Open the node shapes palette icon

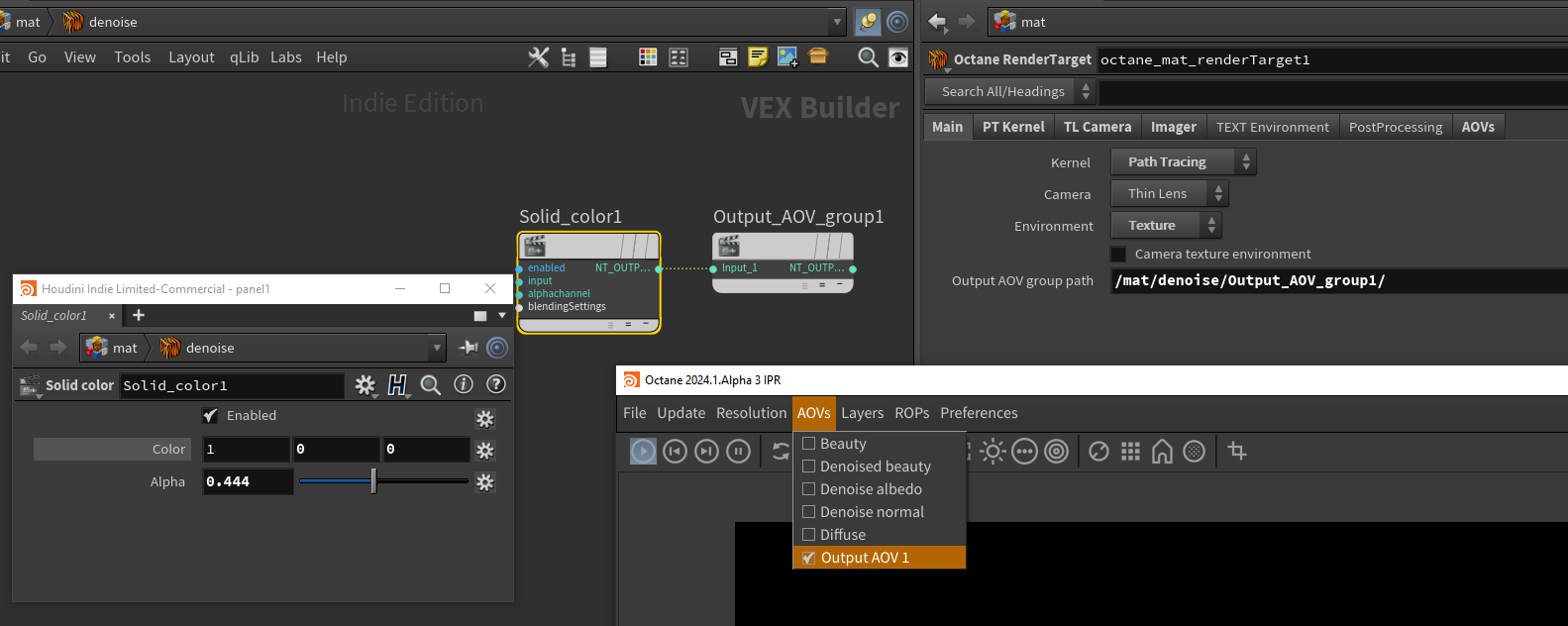point(679,57)
